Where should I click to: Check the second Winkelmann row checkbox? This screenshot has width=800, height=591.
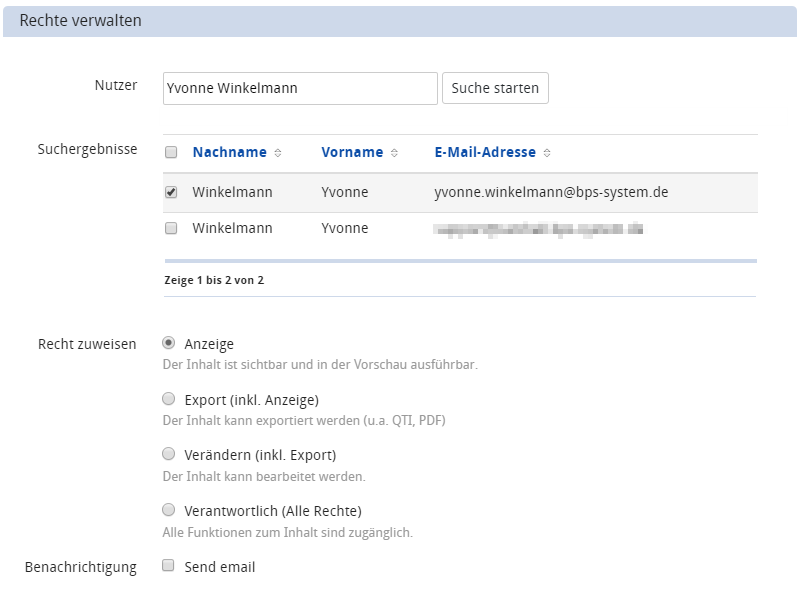coord(171,228)
